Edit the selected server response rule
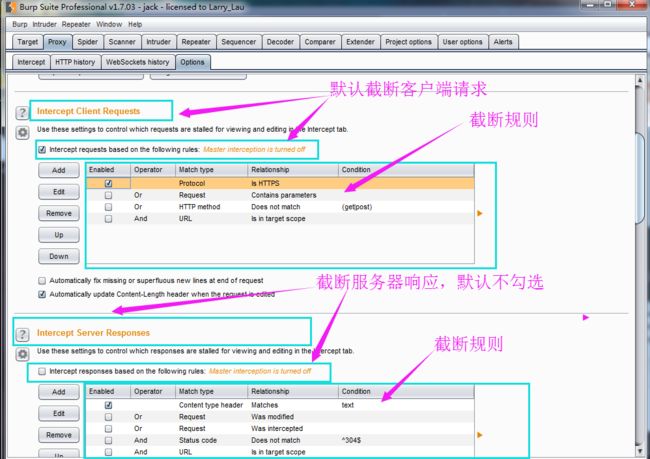 pos(59,413)
